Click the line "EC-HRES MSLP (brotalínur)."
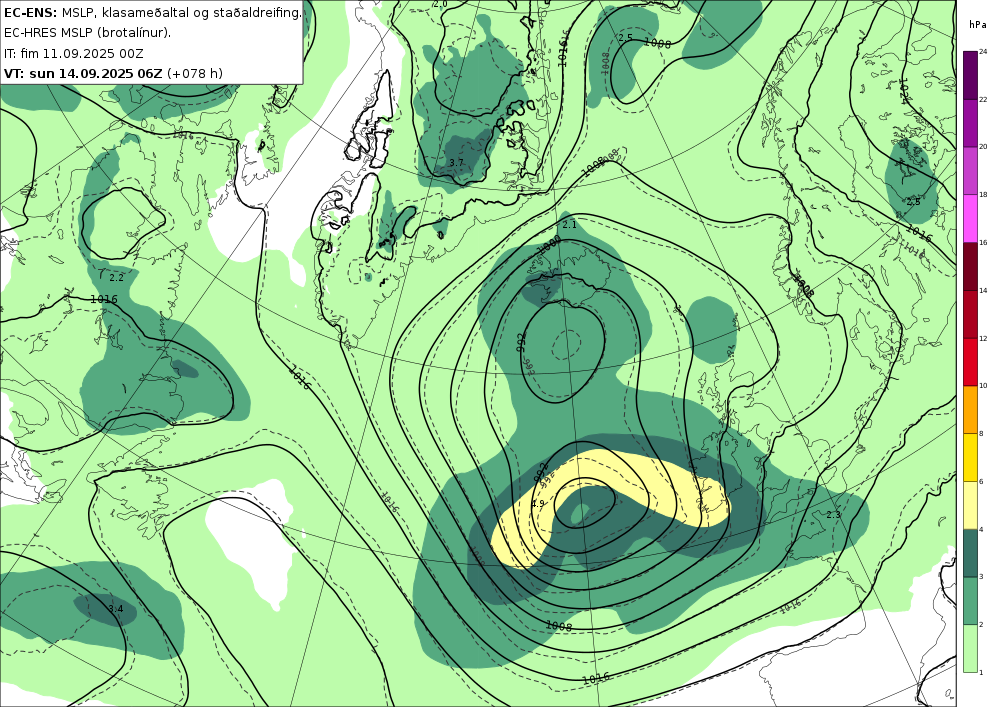 click(87, 33)
